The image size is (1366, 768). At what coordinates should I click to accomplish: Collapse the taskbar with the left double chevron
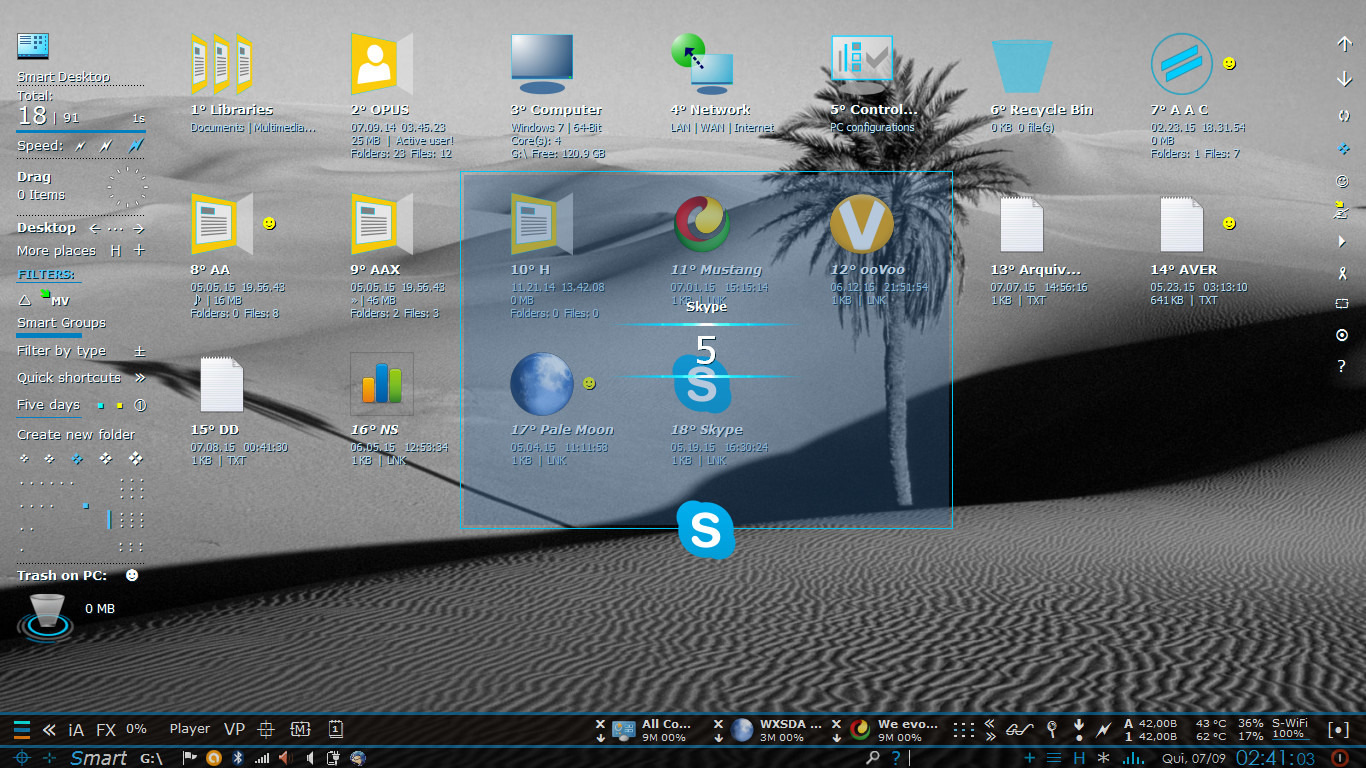coord(47,728)
